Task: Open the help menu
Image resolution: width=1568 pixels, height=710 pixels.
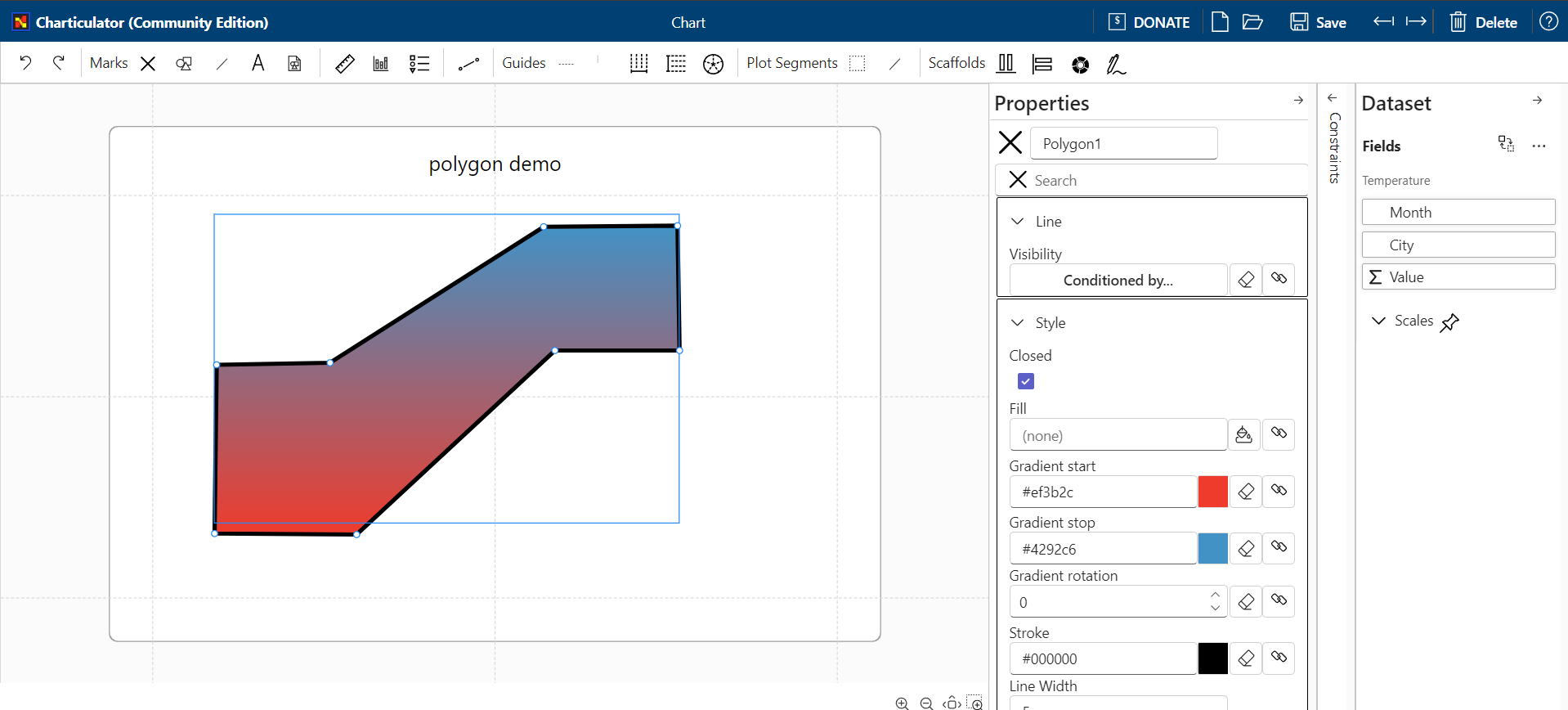Action: point(1548,22)
